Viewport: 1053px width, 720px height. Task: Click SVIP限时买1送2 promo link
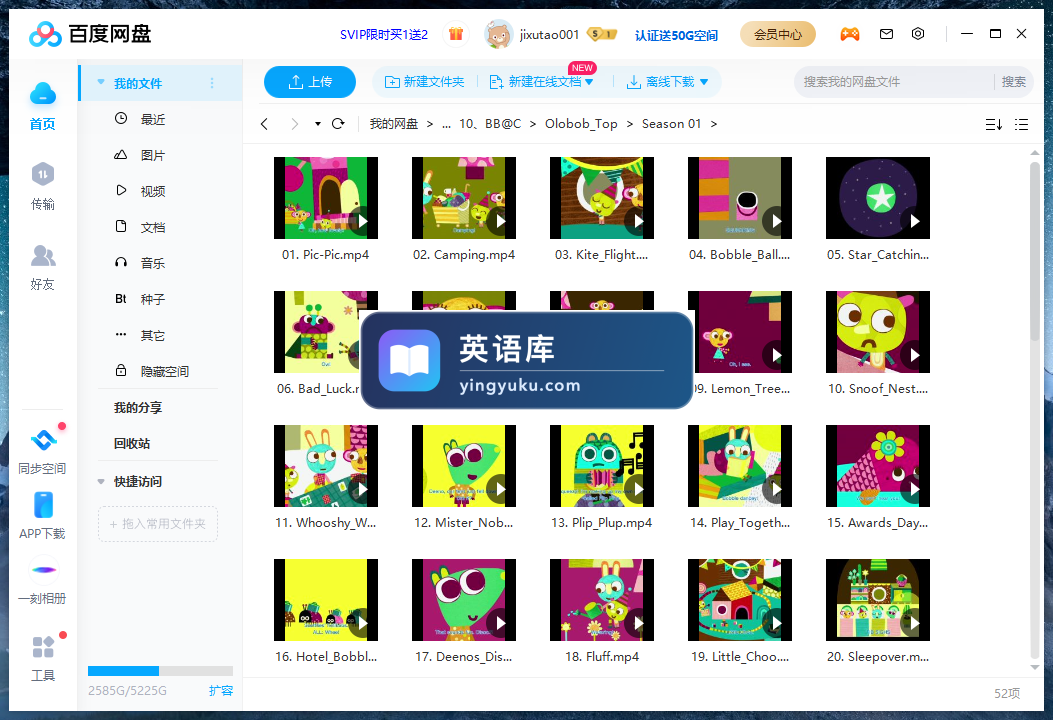383,35
